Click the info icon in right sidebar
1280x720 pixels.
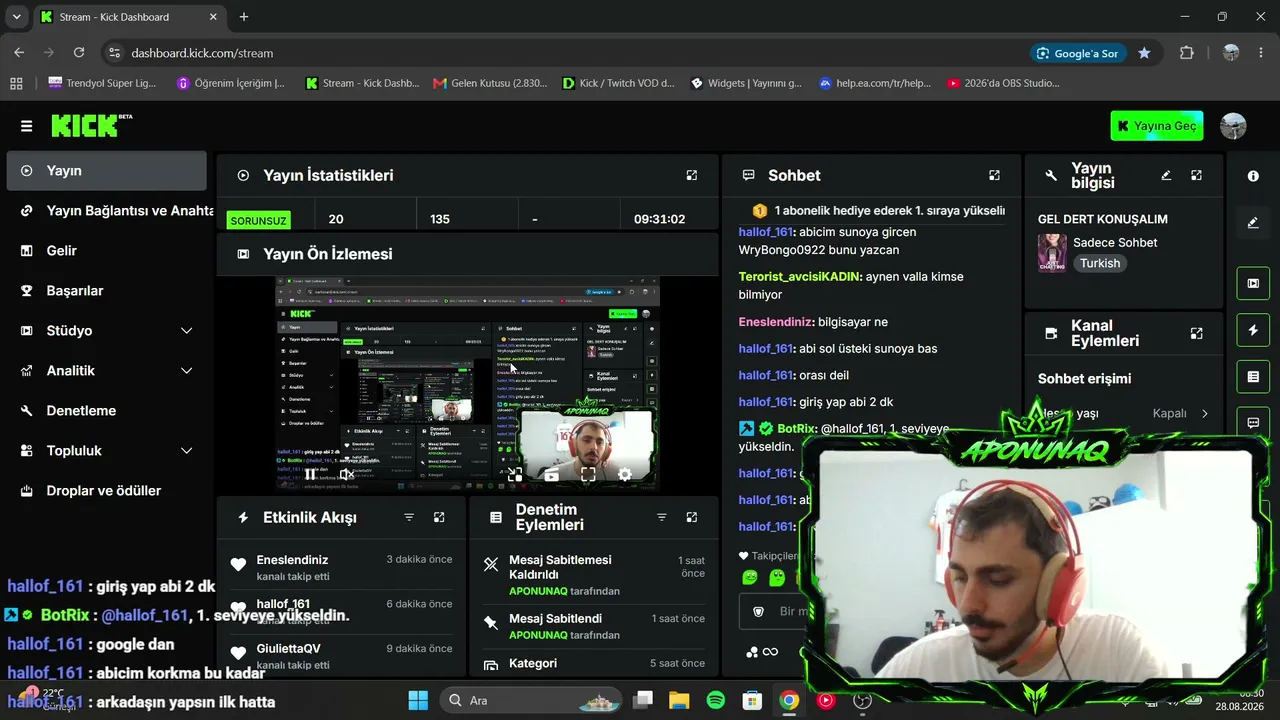1253,176
